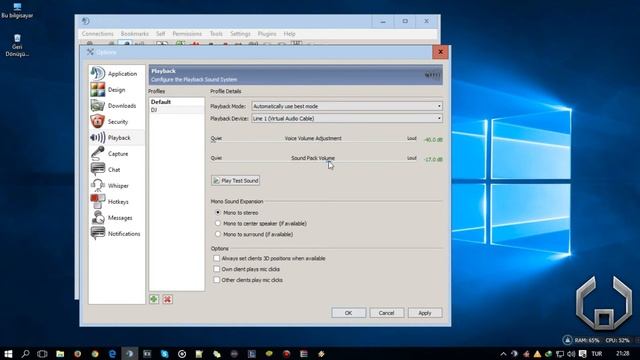The height and width of the screenshot is (360, 640).
Task: Open File Explorer from taskbar
Action: tap(60, 354)
